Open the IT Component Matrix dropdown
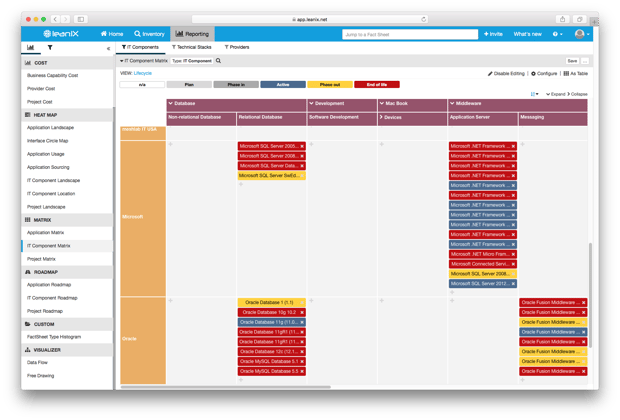The image size is (620, 420). (144, 61)
